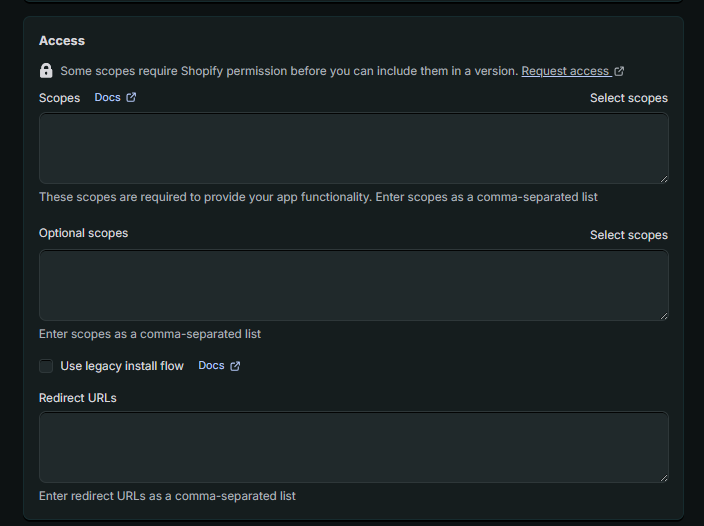
Task: Click the Use legacy install flow label text
Action: coord(122,366)
